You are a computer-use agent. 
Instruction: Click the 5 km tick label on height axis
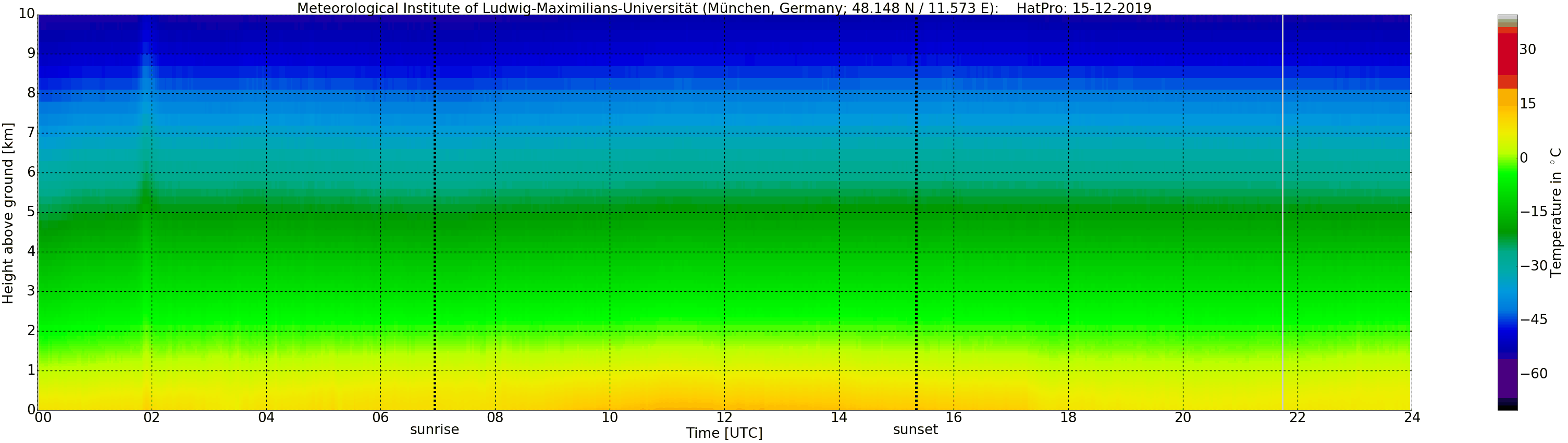point(31,212)
